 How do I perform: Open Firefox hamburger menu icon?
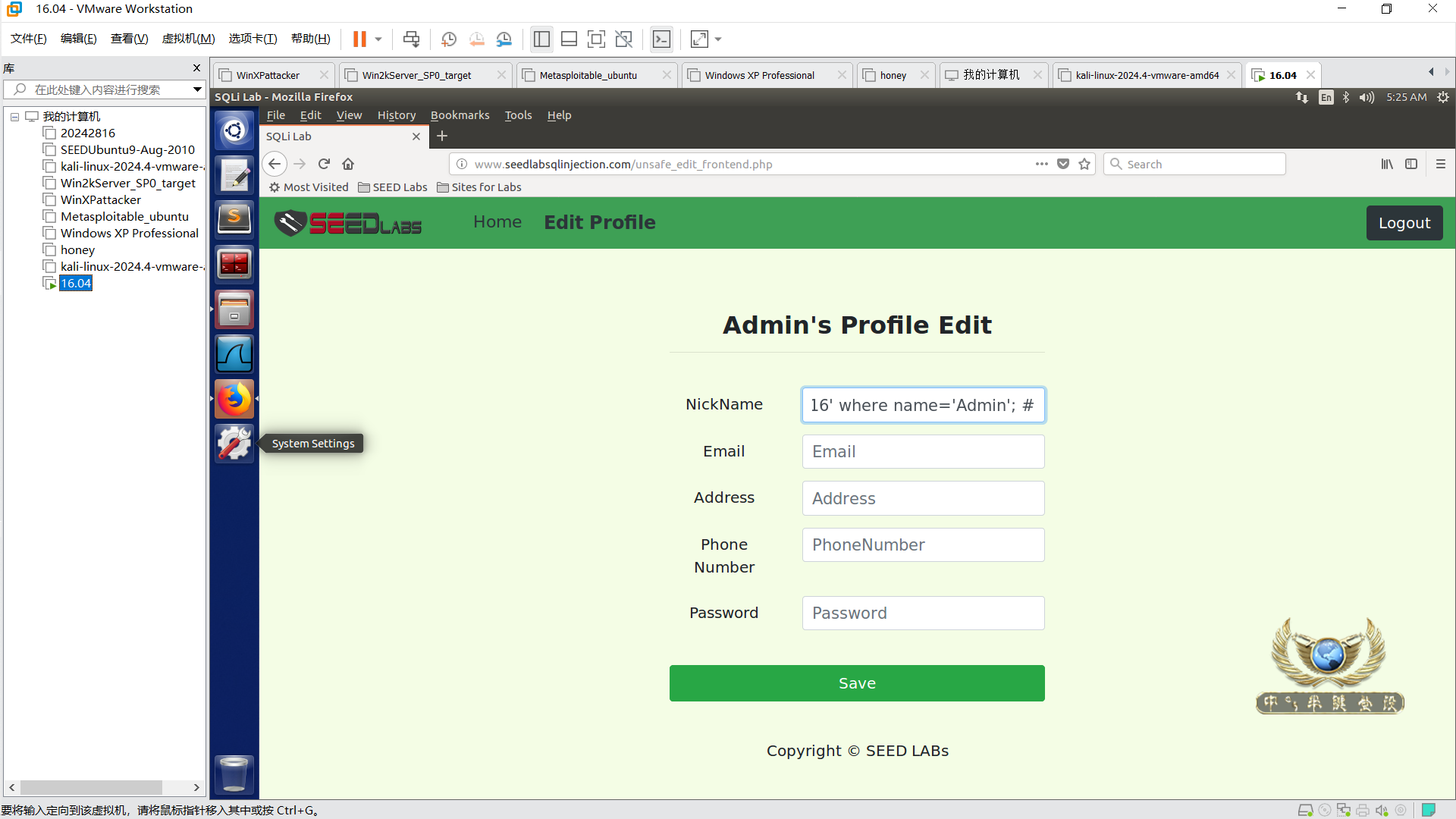(1441, 164)
